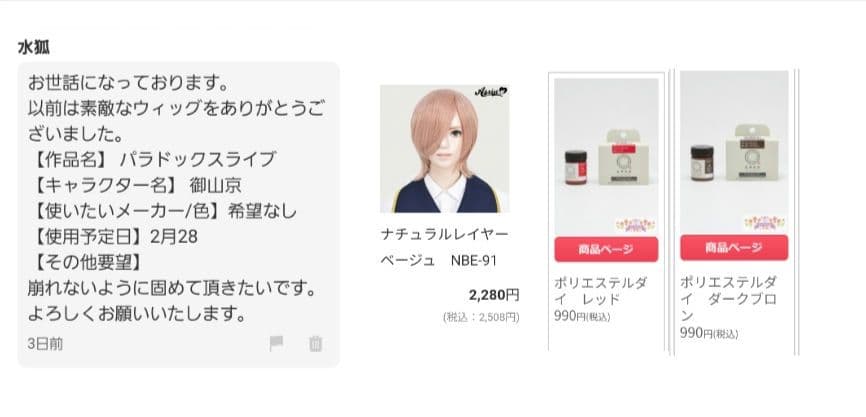Click the username 水狐 above the message

pos(34,48)
